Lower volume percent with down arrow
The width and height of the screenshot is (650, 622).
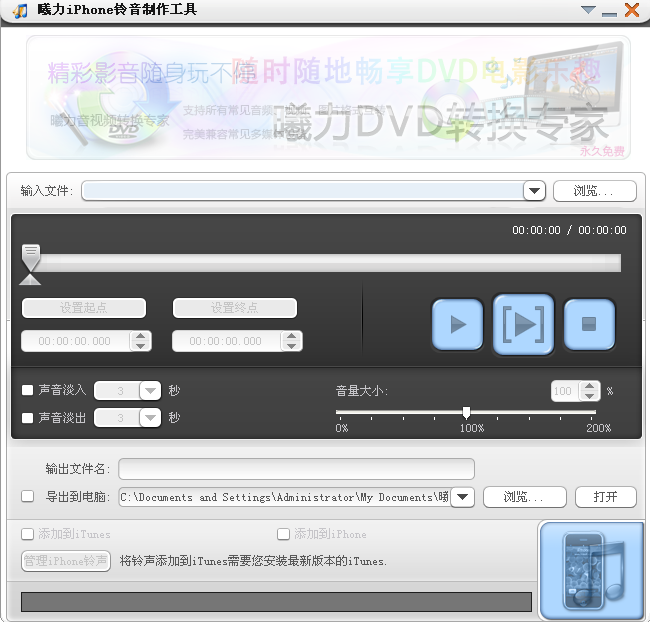589,396
